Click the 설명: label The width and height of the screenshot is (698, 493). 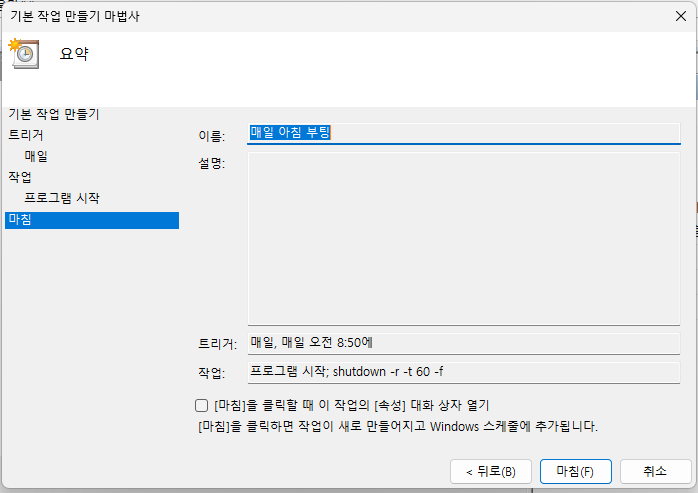click(x=212, y=163)
